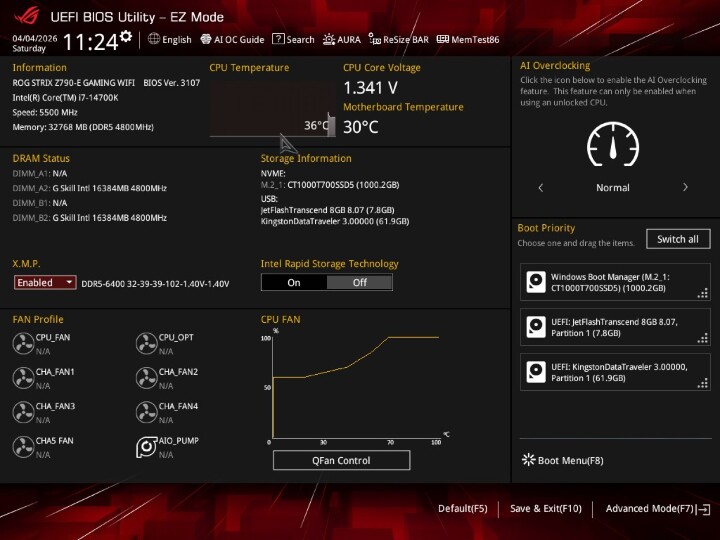Click the ROG logo icon
This screenshot has height=540, width=720.
click(x=26, y=16)
